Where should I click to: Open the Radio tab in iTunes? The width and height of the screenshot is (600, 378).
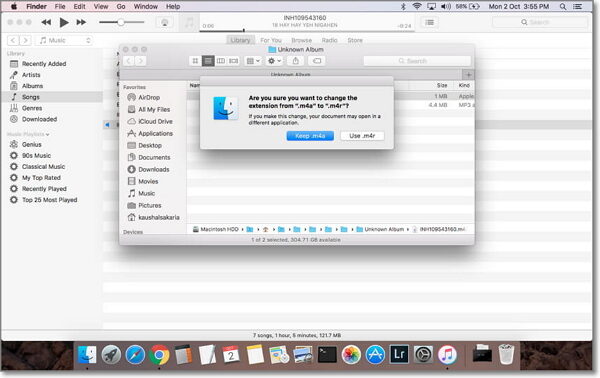pyautogui.click(x=329, y=40)
